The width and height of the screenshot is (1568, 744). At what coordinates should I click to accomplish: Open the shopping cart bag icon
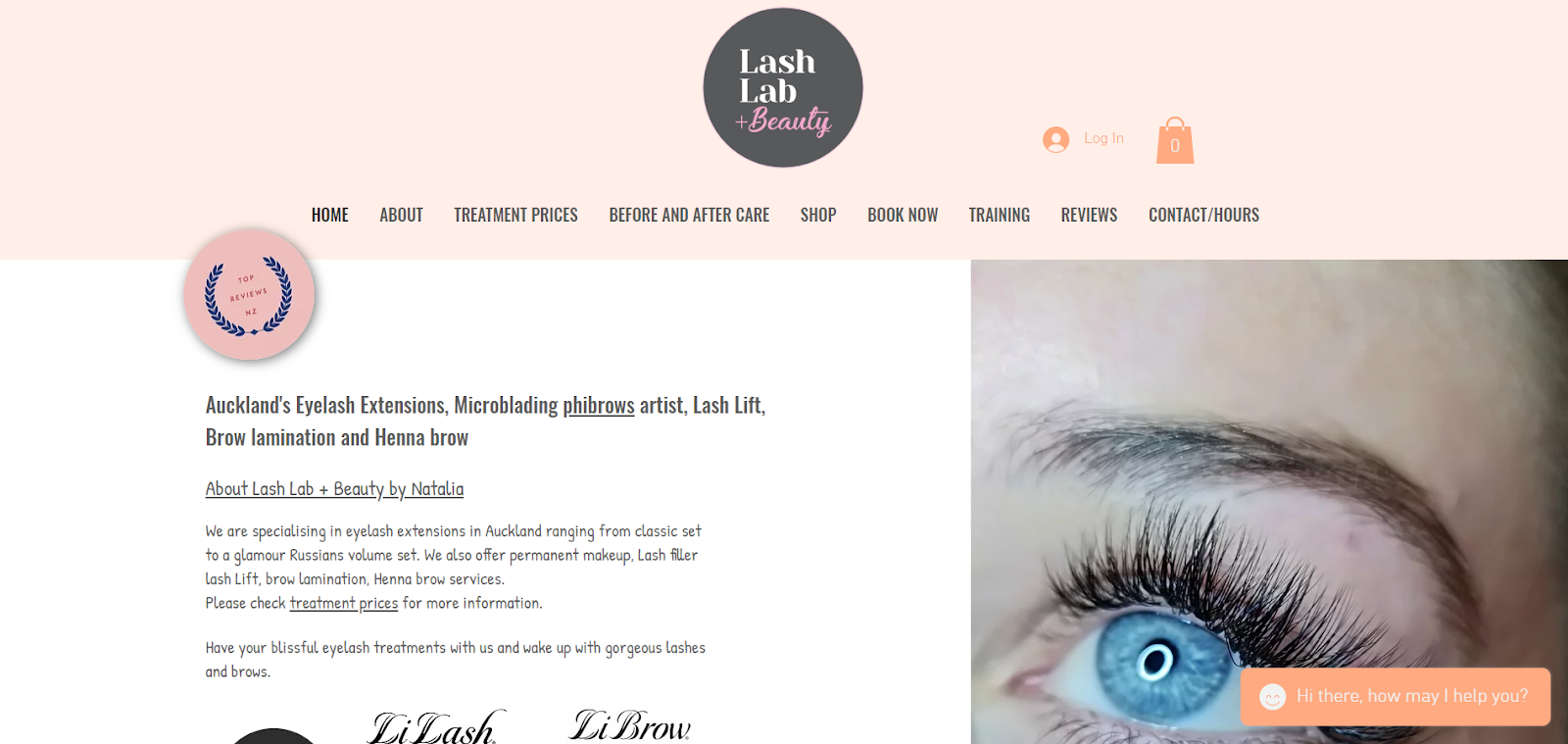pyautogui.click(x=1175, y=140)
